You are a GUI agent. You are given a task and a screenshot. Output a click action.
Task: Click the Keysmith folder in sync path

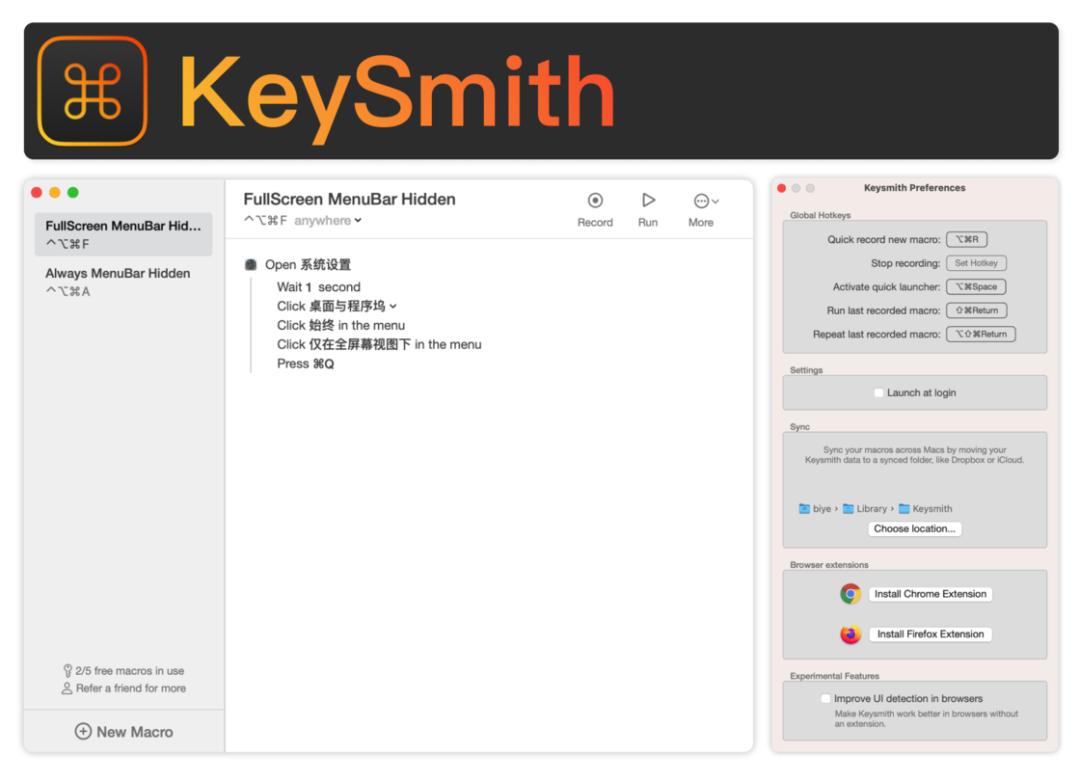(x=926, y=509)
